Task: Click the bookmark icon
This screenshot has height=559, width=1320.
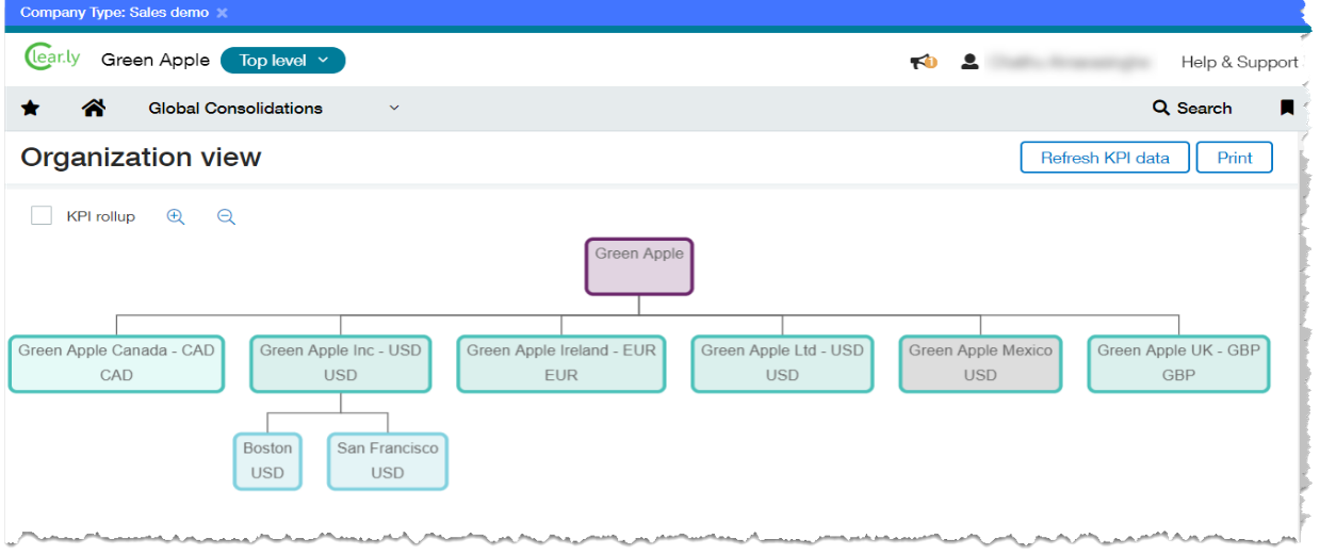Action: (1287, 108)
